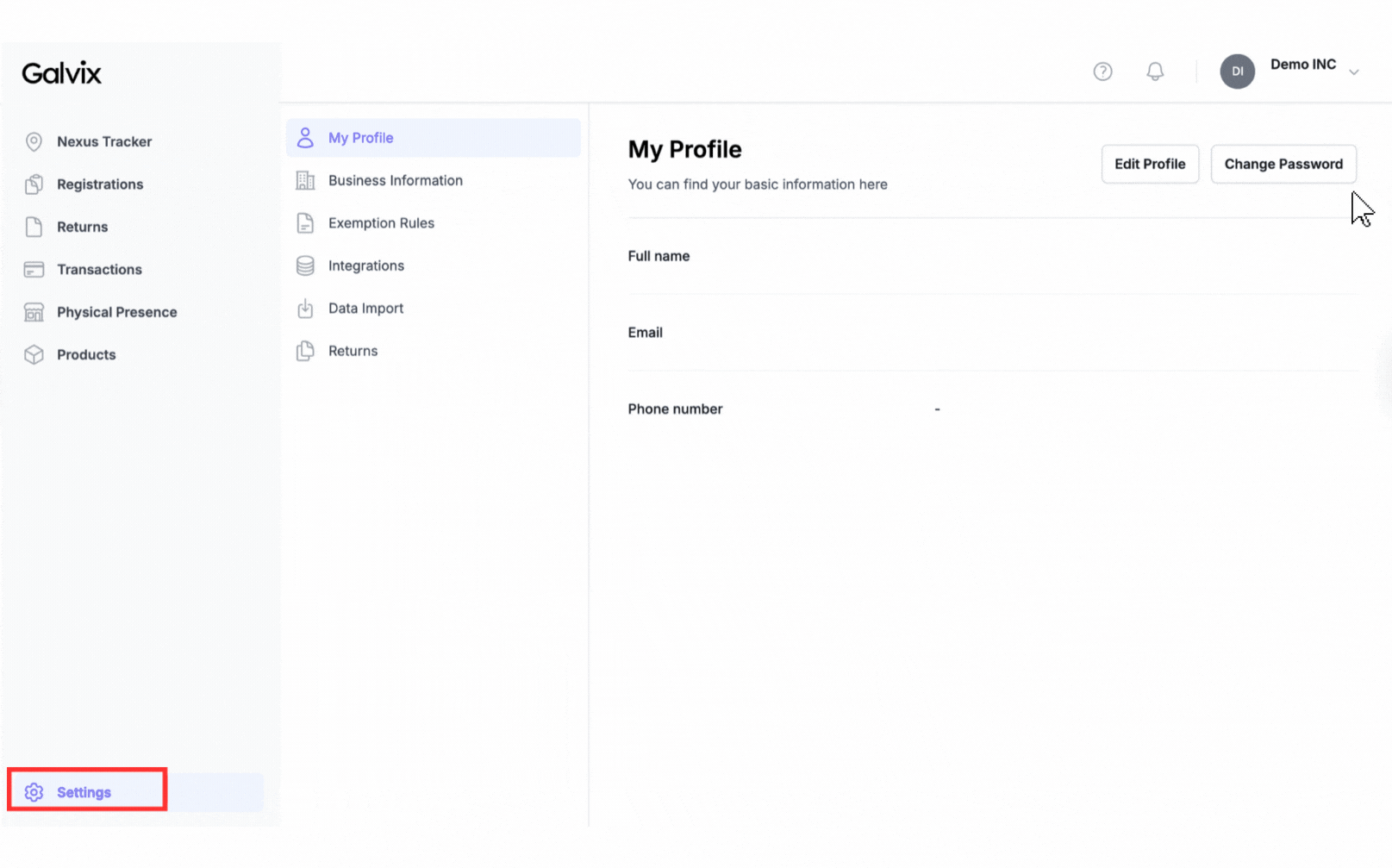Click the Full name label
This screenshot has width=1392, height=868.
pyautogui.click(x=659, y=256)
